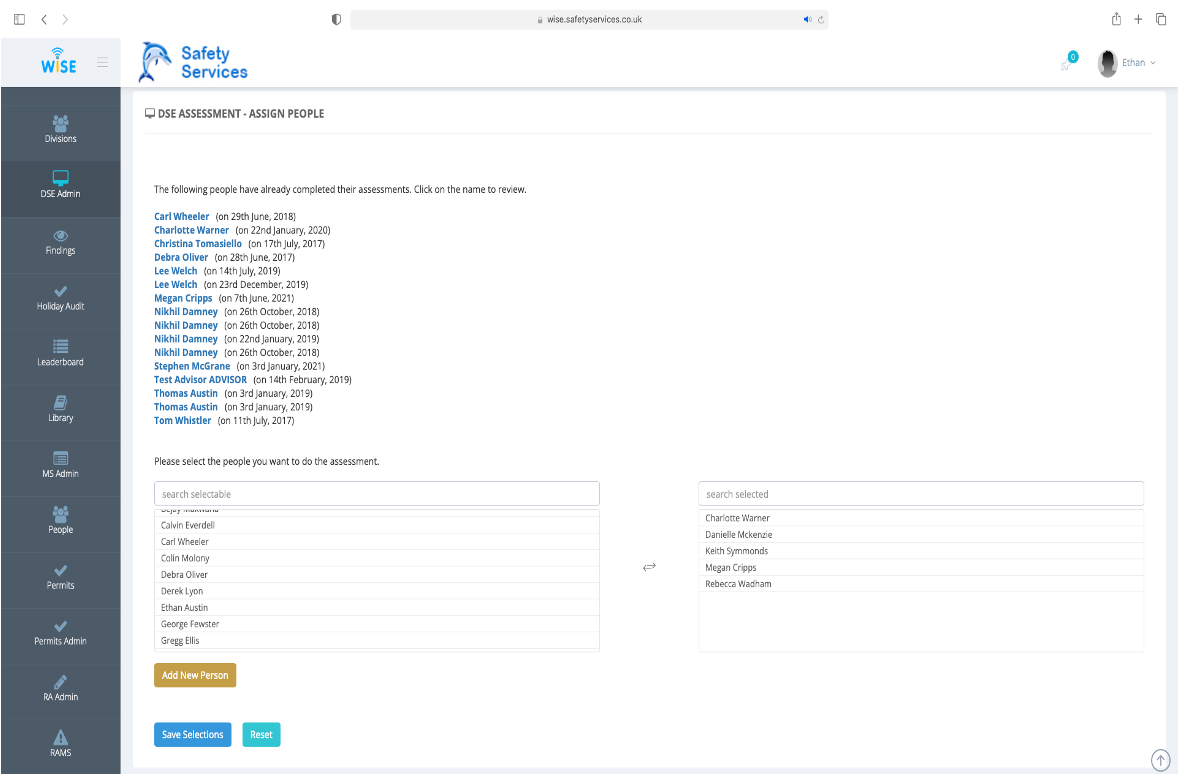1178x774 pixels.
Task: Open the notifications icon with badge
Action: 1068,62
